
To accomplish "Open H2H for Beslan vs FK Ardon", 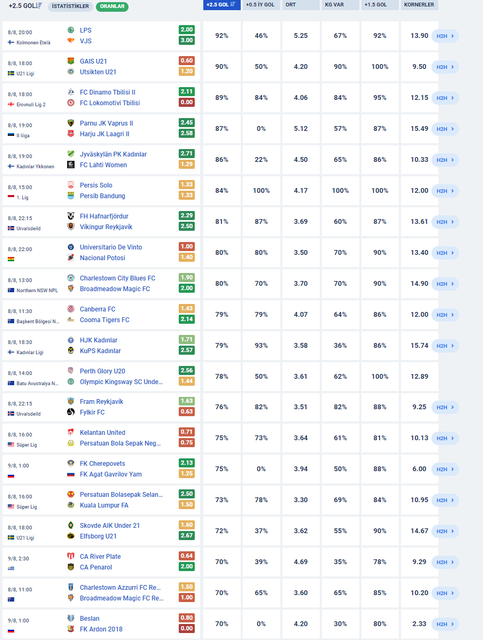I will pos(445,624).
